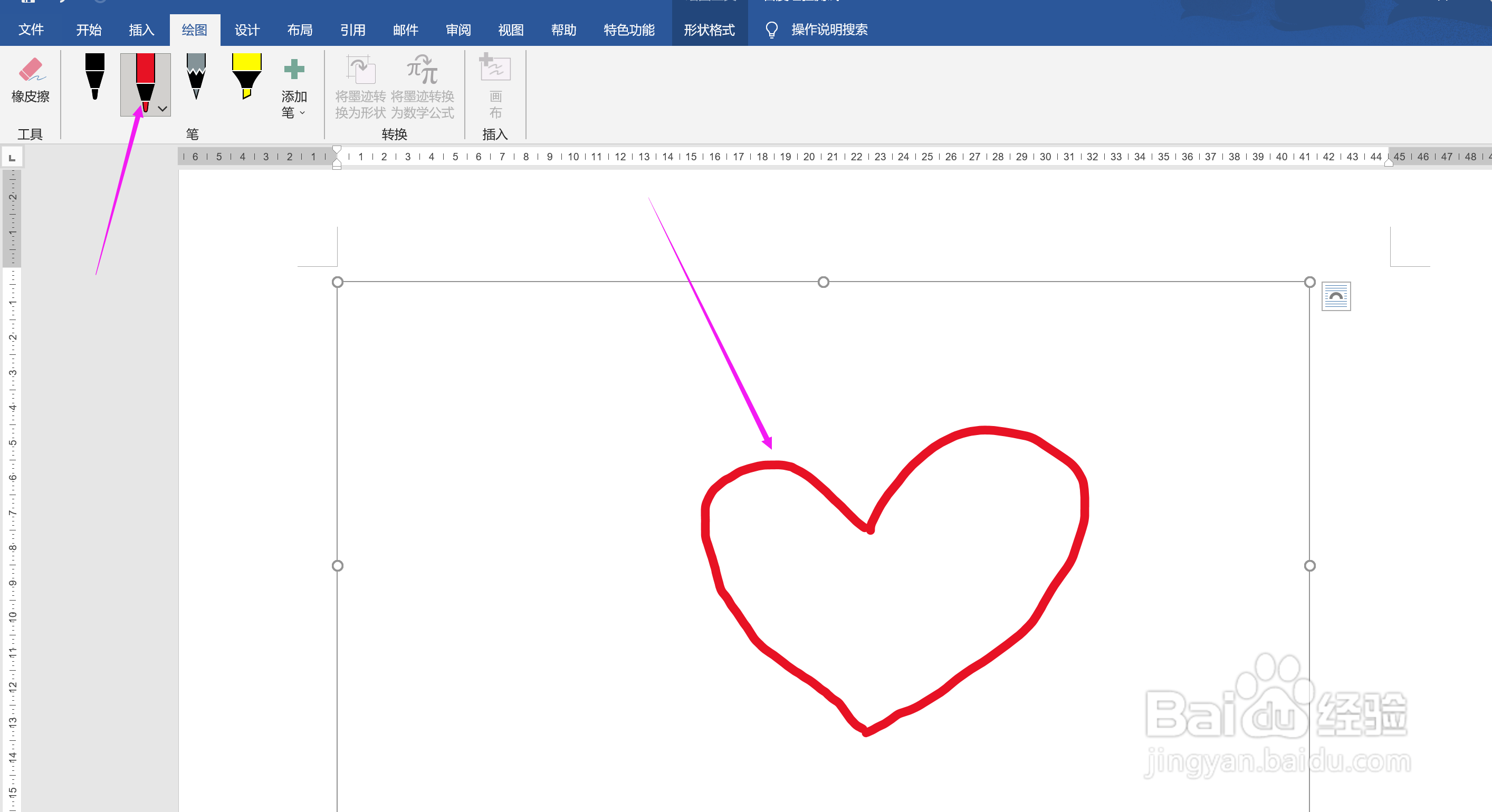The height and width of the screenshot is (812, 1492).
Task: Click the right-middle canvas resize handle
Action: [1309, 565]
